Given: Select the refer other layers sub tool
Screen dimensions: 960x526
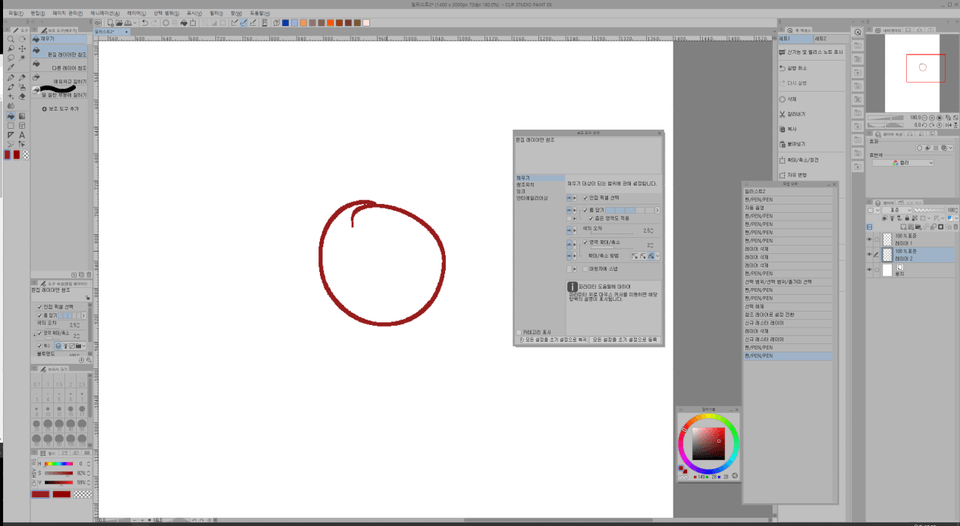Looking at the screenshot, I should (59, 67).
